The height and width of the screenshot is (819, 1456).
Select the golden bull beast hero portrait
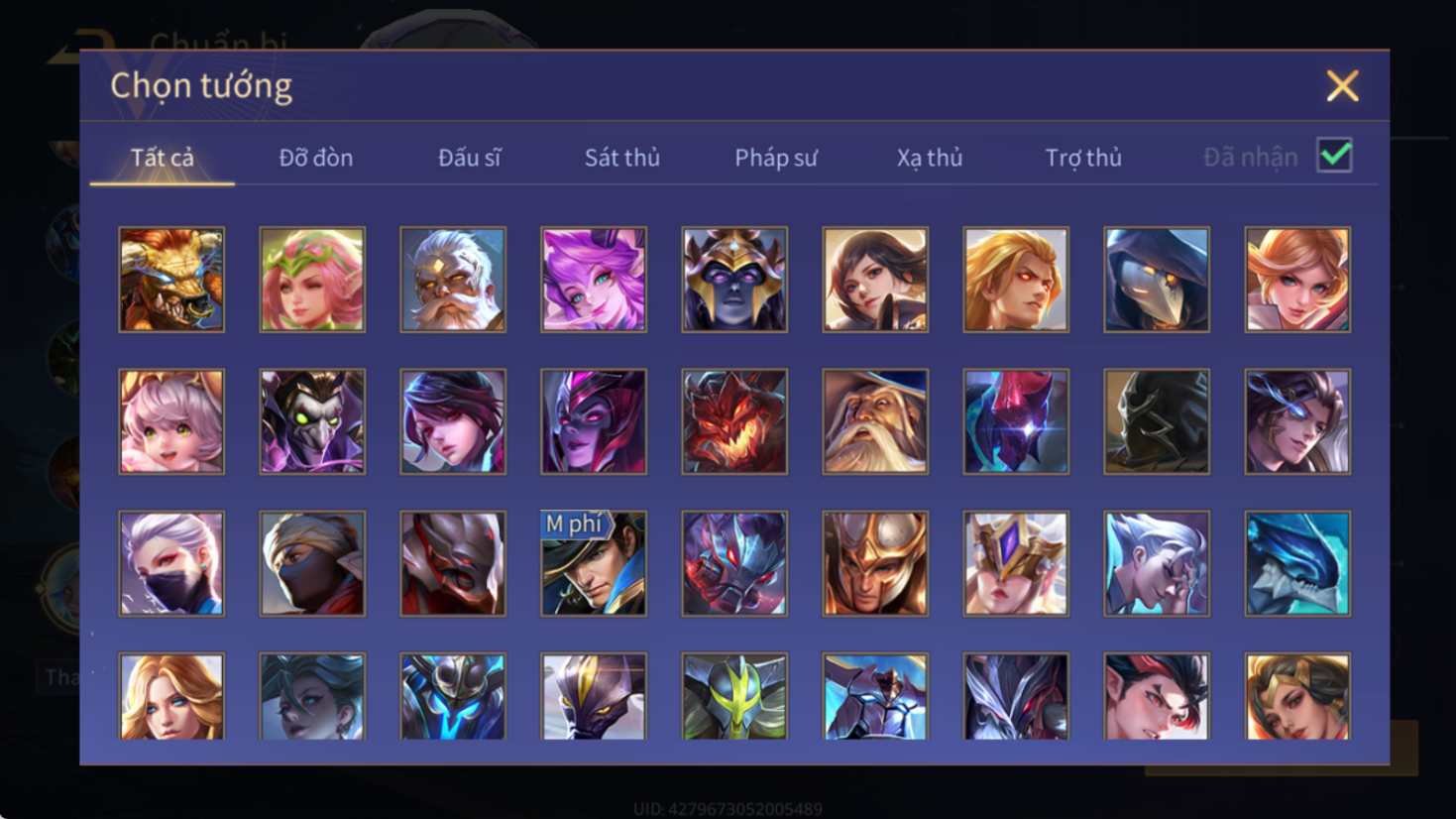(x=171, y=280)
